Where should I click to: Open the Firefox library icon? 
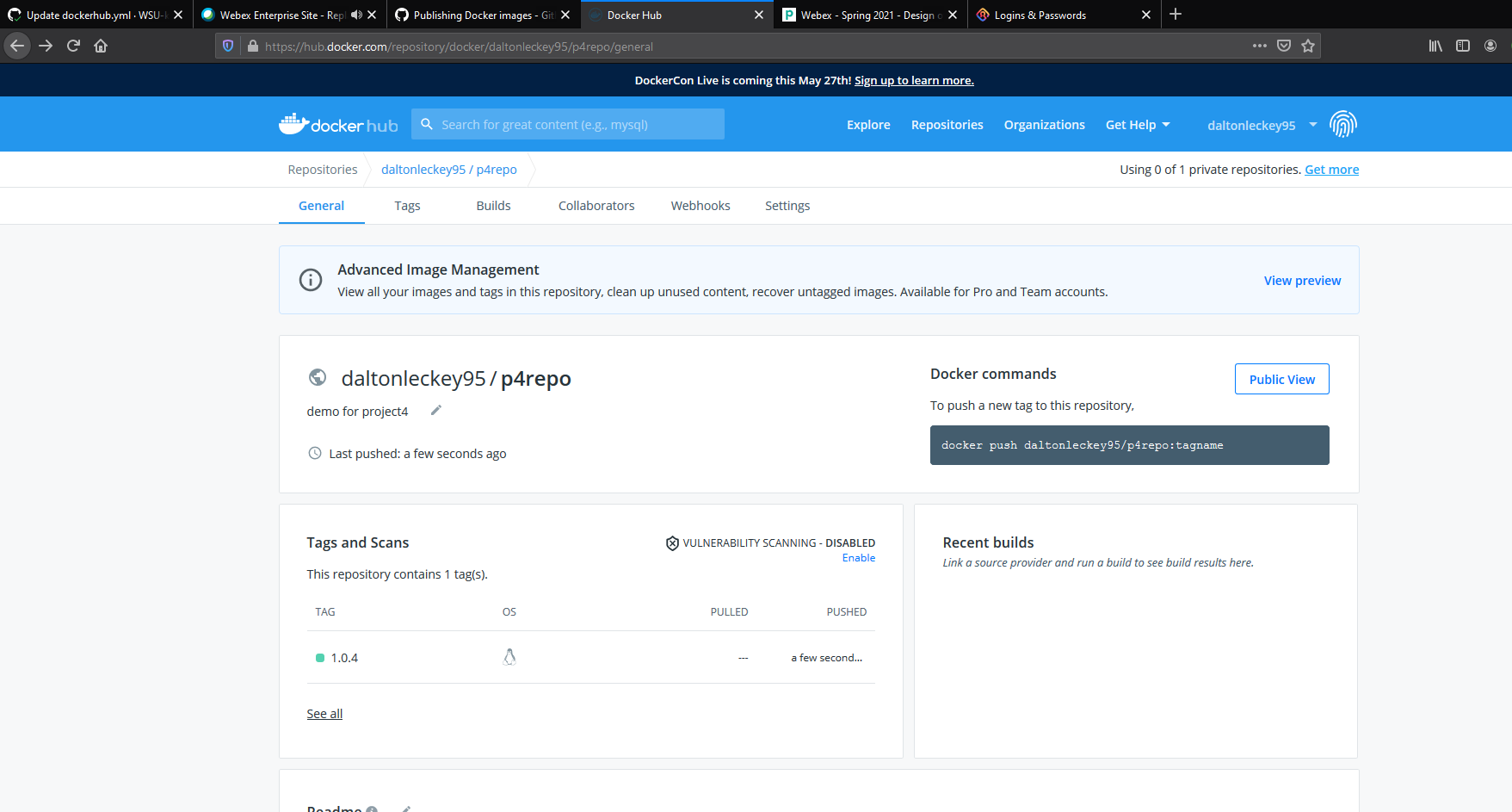(1435, 46)
